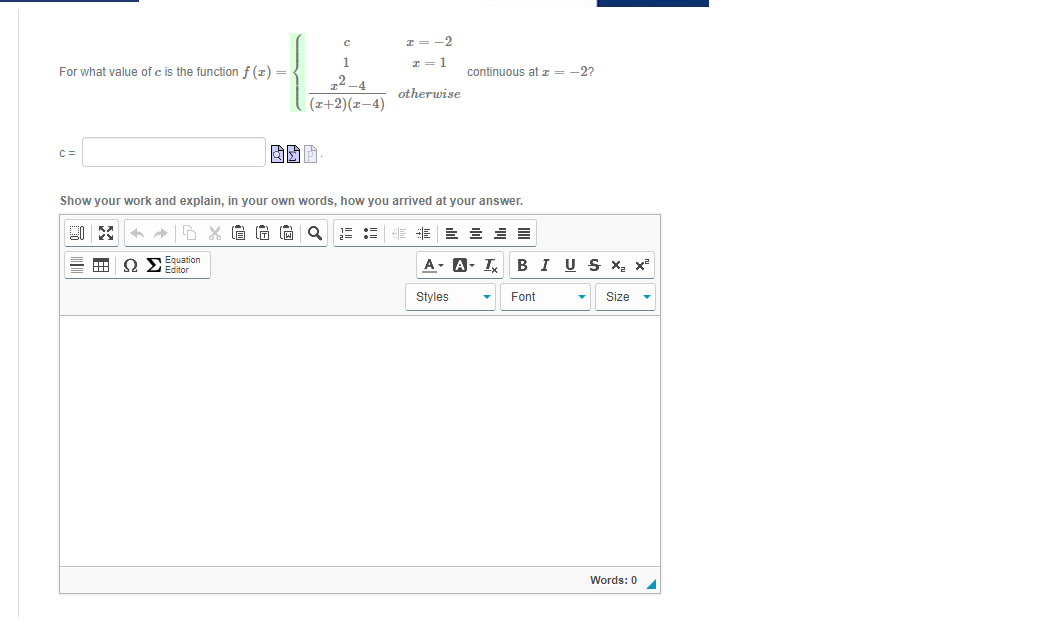This screenshot has height=628, width=1051.
Task: Open the text color dropdown
Action: click(x=433, y=265)
